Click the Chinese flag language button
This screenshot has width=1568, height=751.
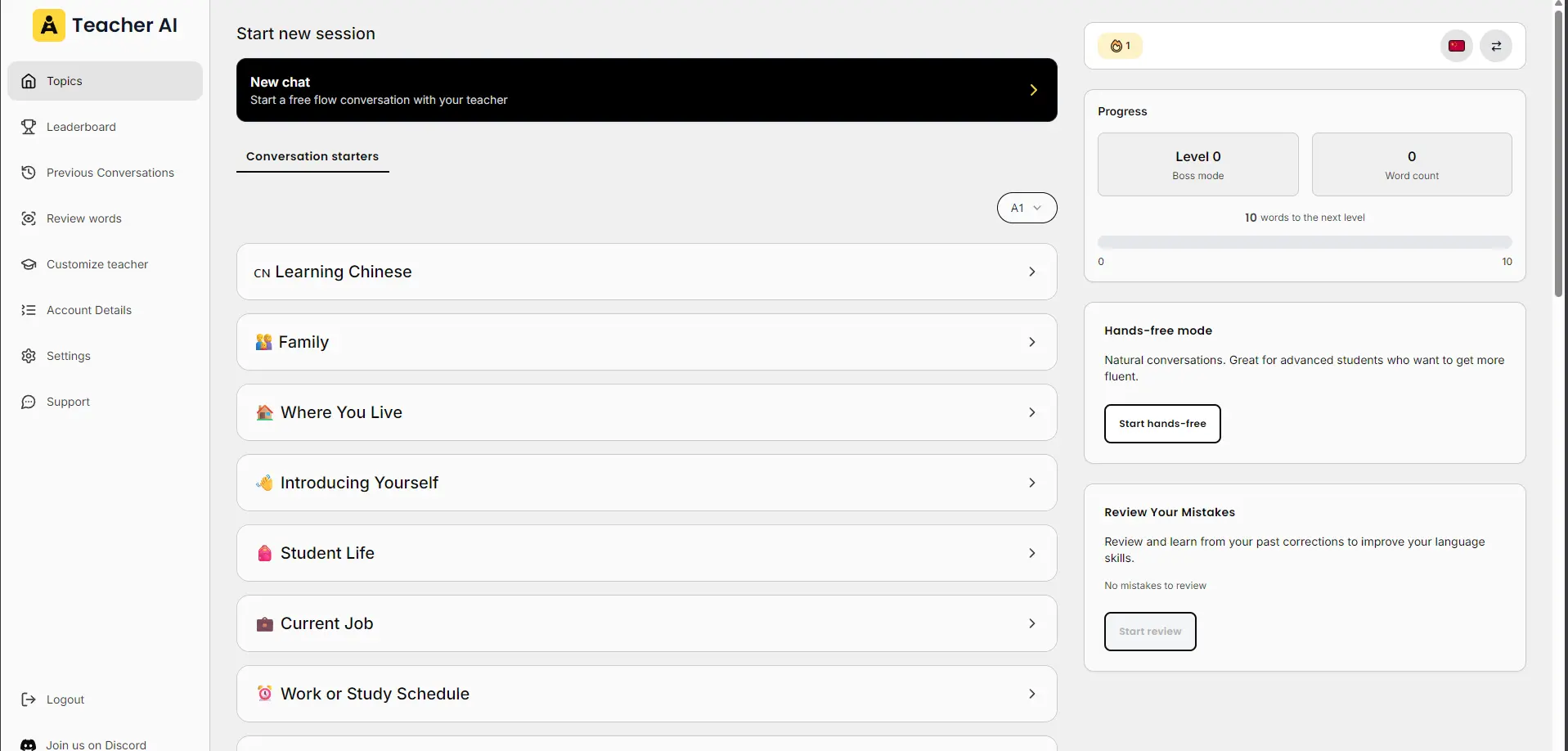pos(1457,46)
